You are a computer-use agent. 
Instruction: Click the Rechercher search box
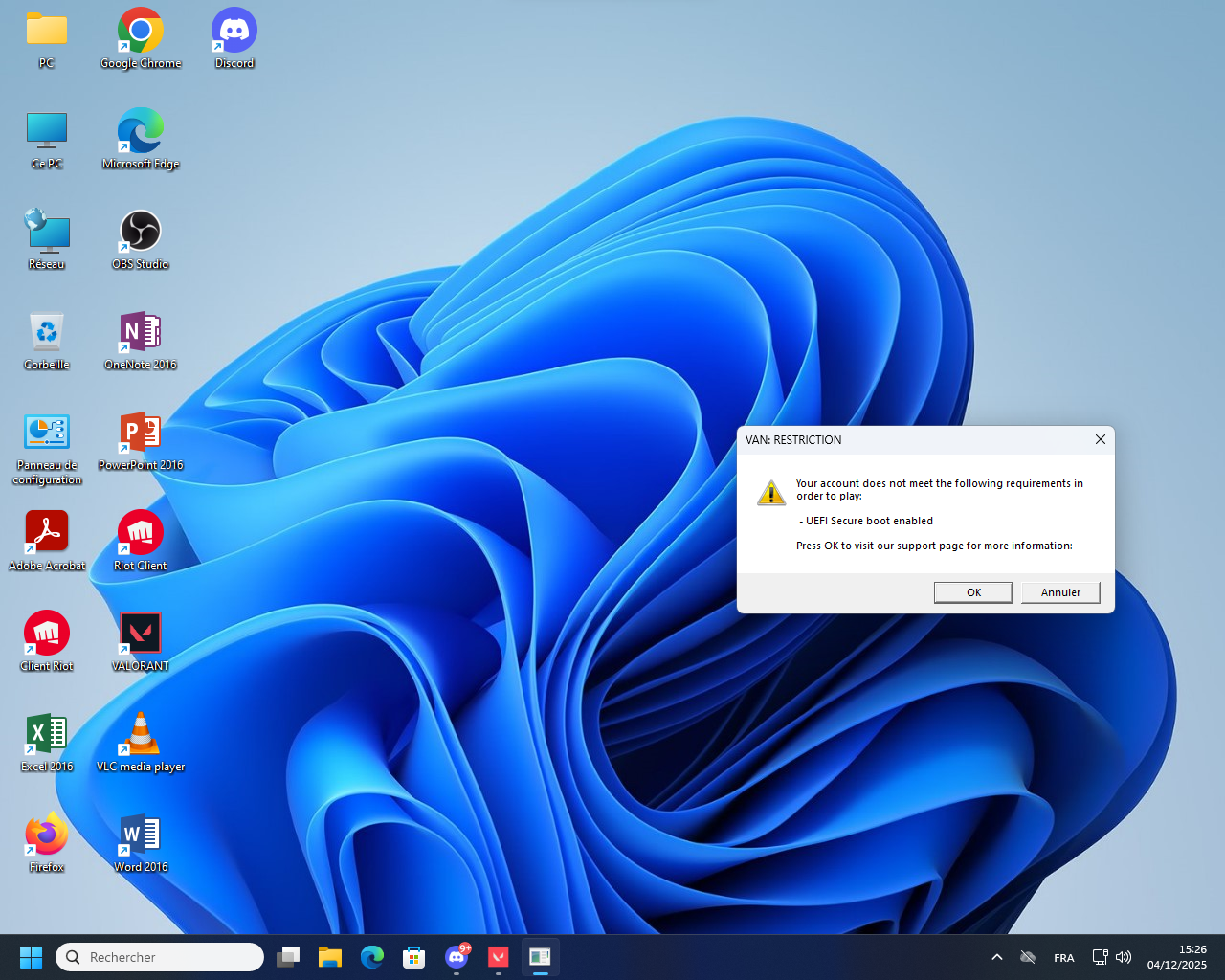[160, 957]
